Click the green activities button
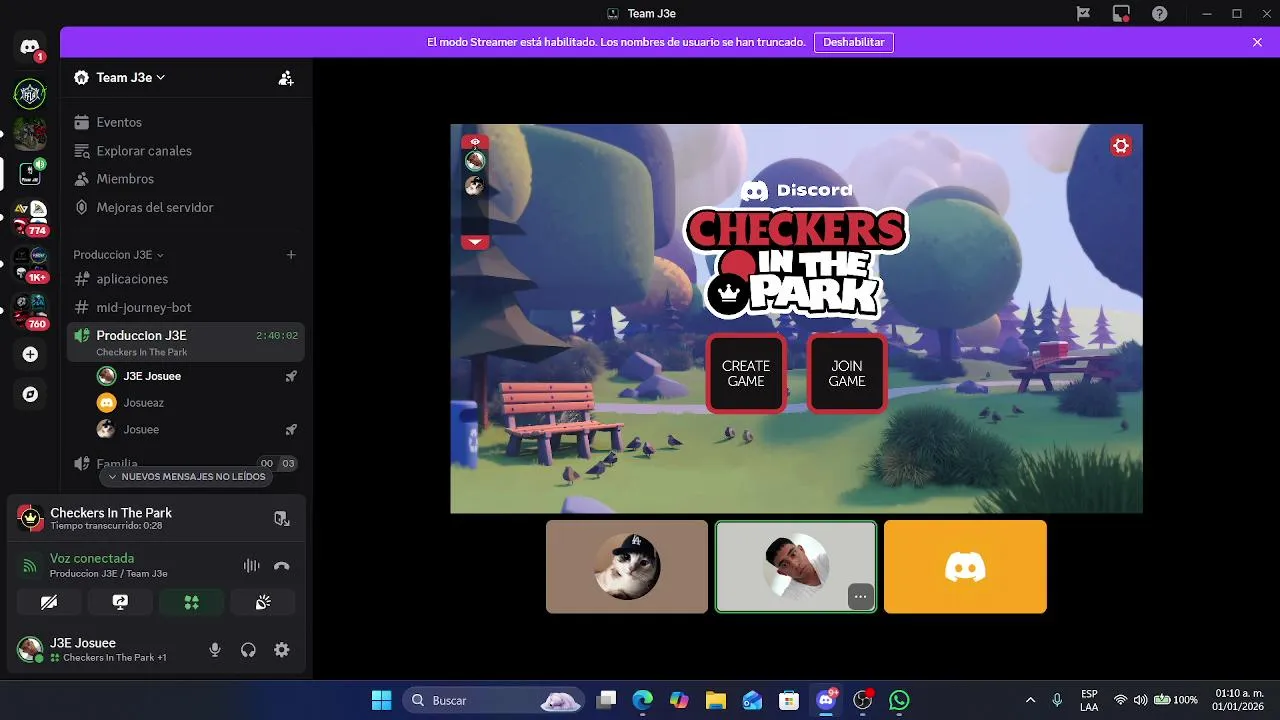The width and height of the screenshot is (1280, 720). 191,602
